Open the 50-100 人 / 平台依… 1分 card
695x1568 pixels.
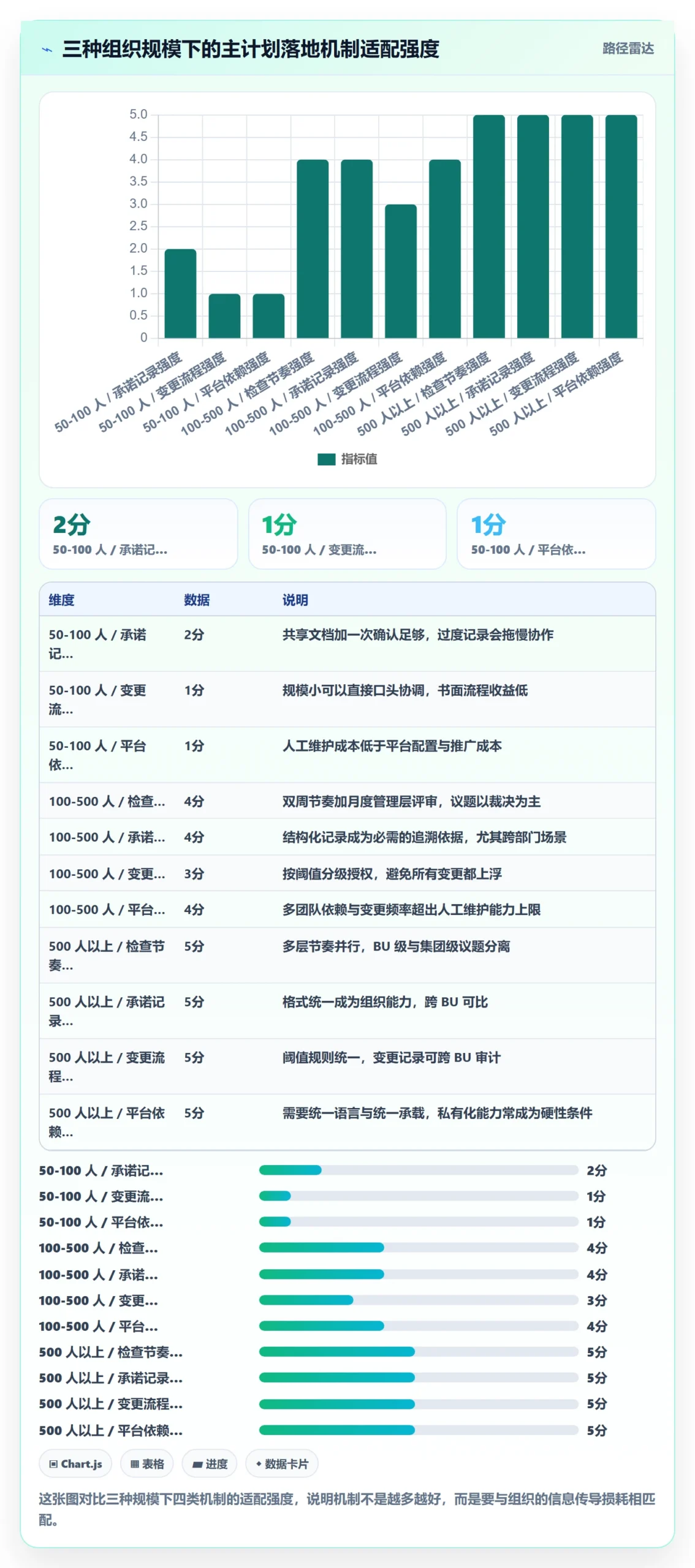[x=556, y=533]
